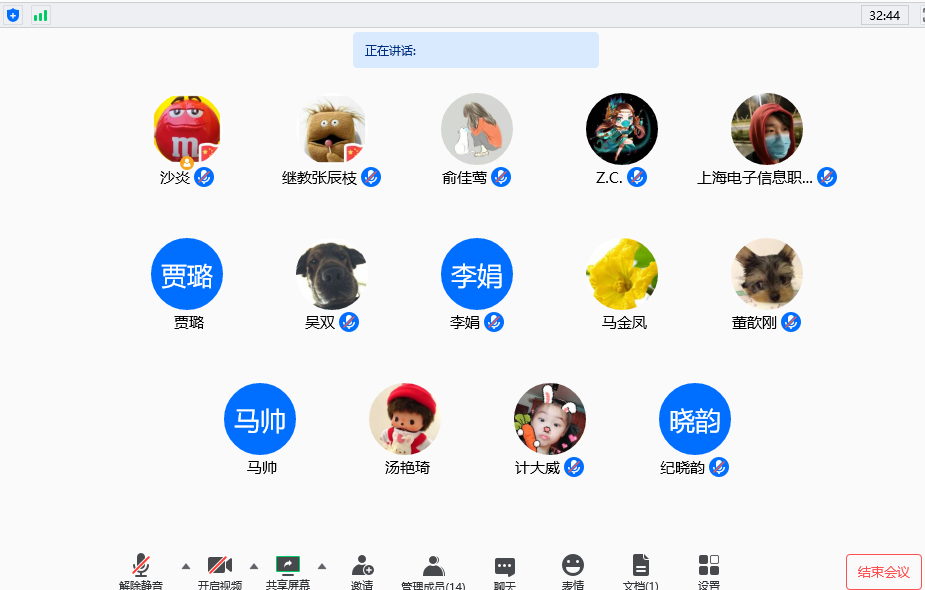
Task: Check the green network signal icon
Action: pos(41,15)
